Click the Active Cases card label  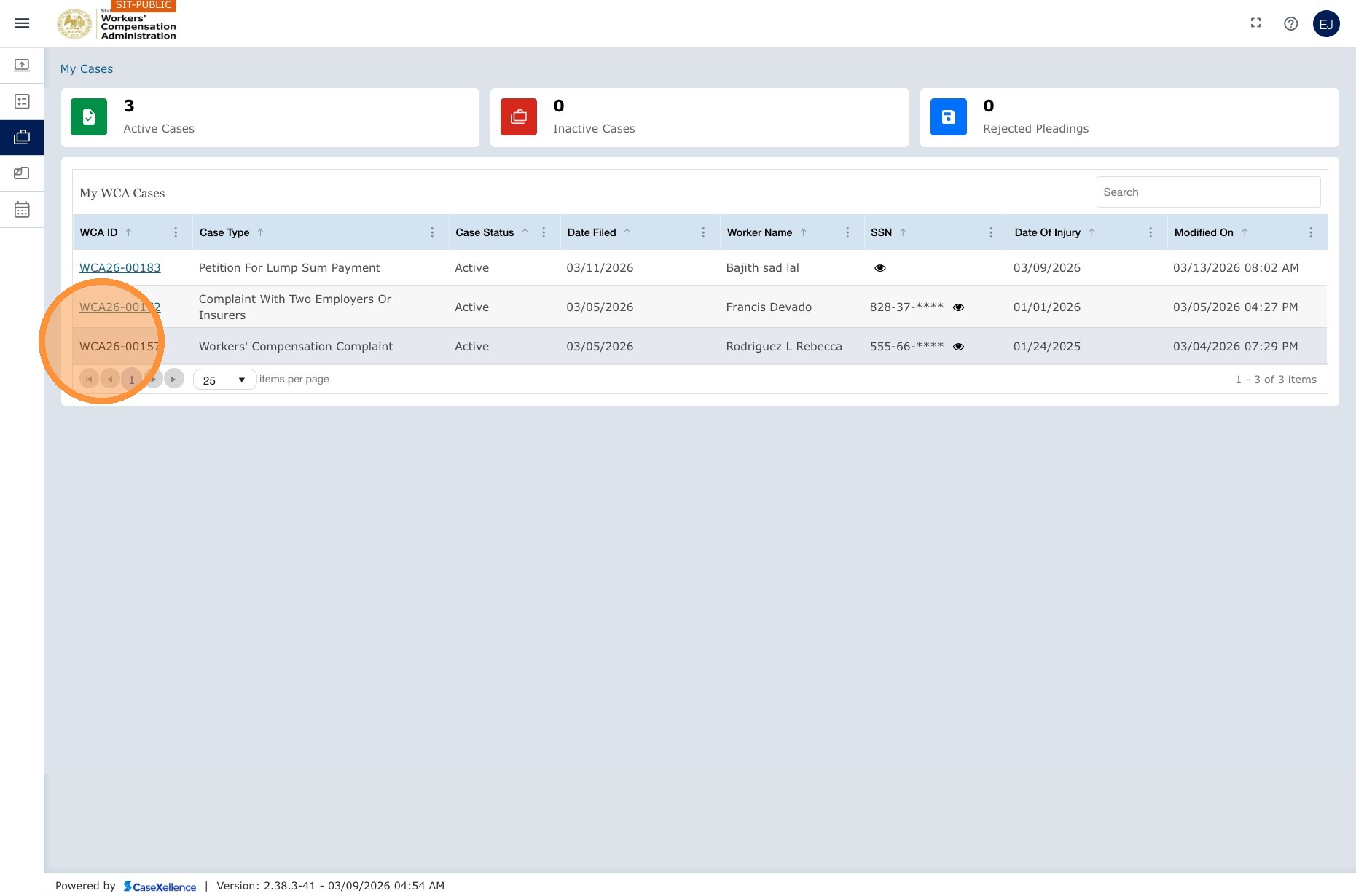click(x=159, y=129)
